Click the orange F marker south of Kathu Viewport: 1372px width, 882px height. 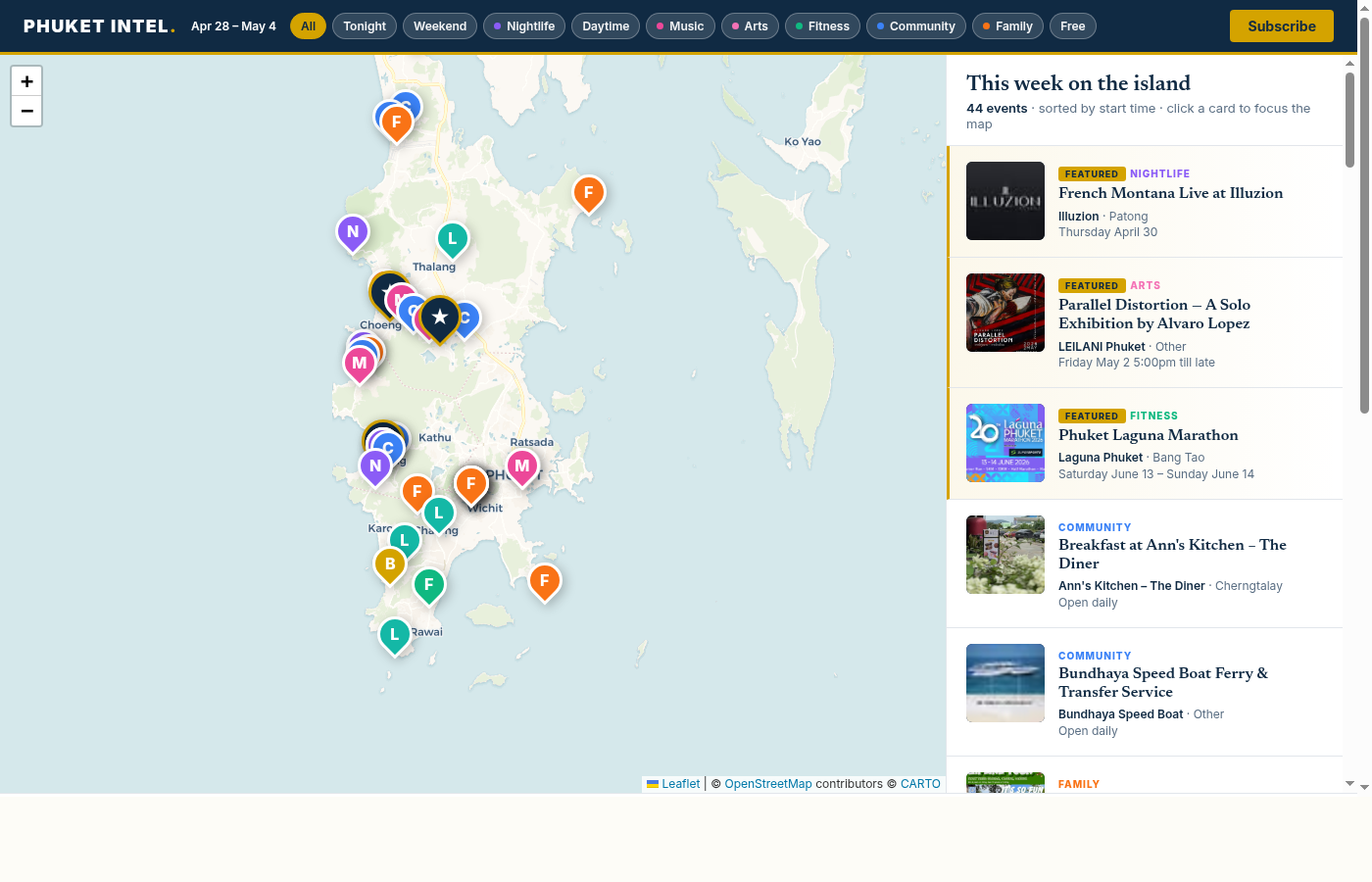pos(416,492)
